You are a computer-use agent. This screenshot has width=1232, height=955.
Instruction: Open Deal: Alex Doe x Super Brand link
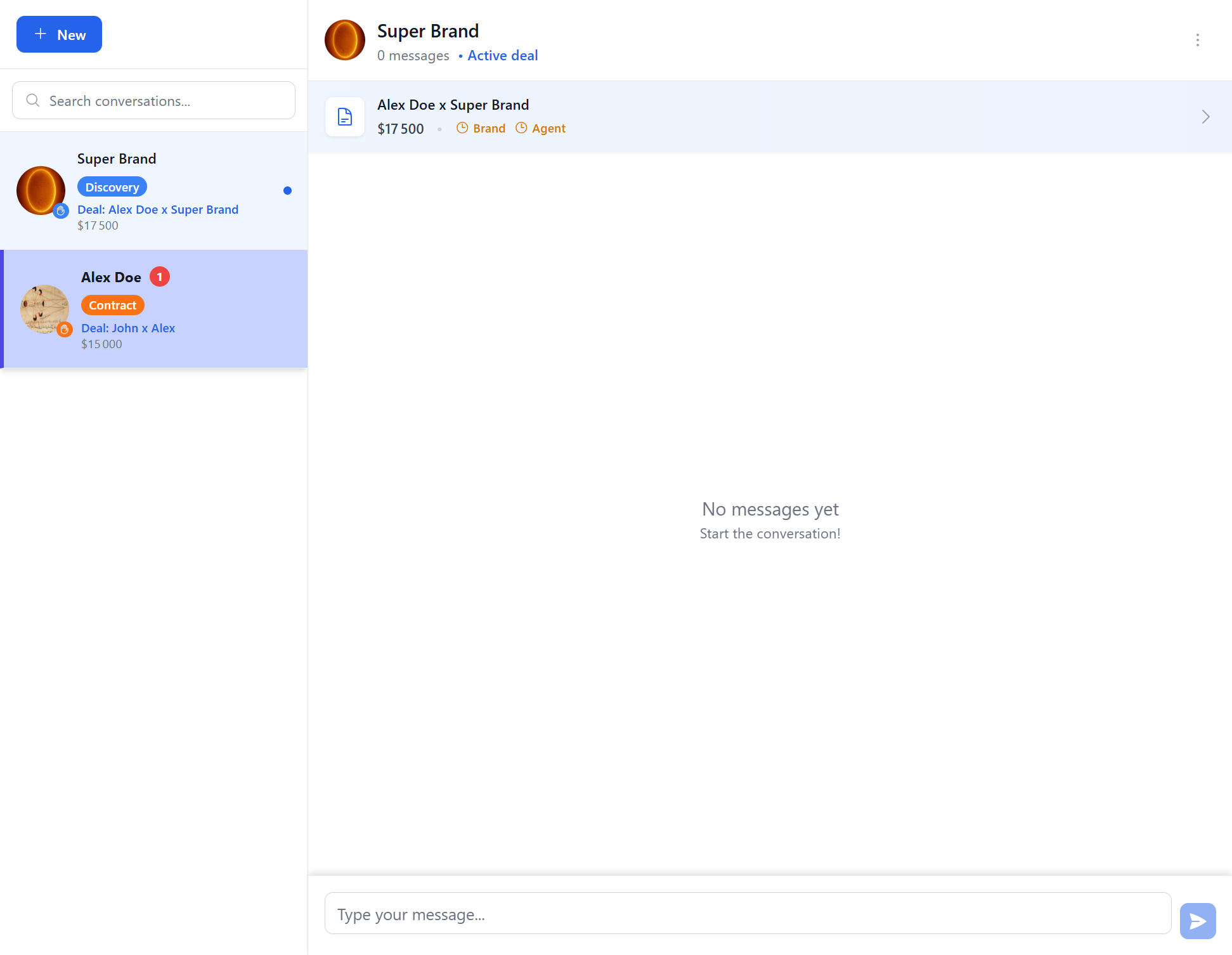[x=158, y=209]
